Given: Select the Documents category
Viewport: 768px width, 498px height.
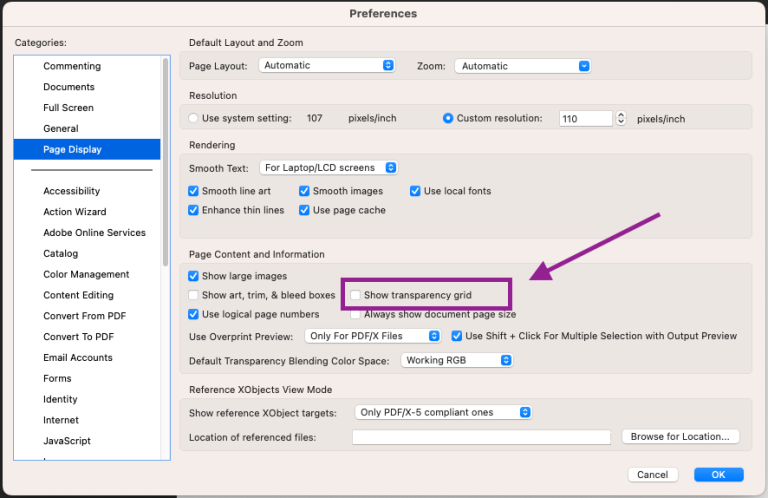Looking at the screenshot, I should (x=69, y=87).
